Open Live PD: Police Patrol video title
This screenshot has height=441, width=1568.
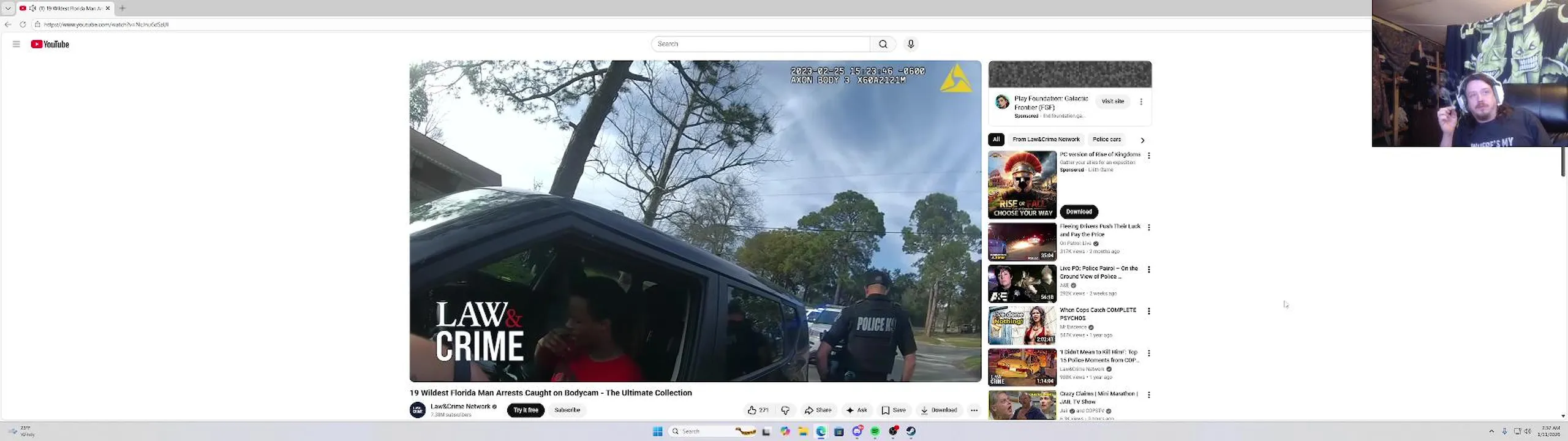pos(1099,273)
